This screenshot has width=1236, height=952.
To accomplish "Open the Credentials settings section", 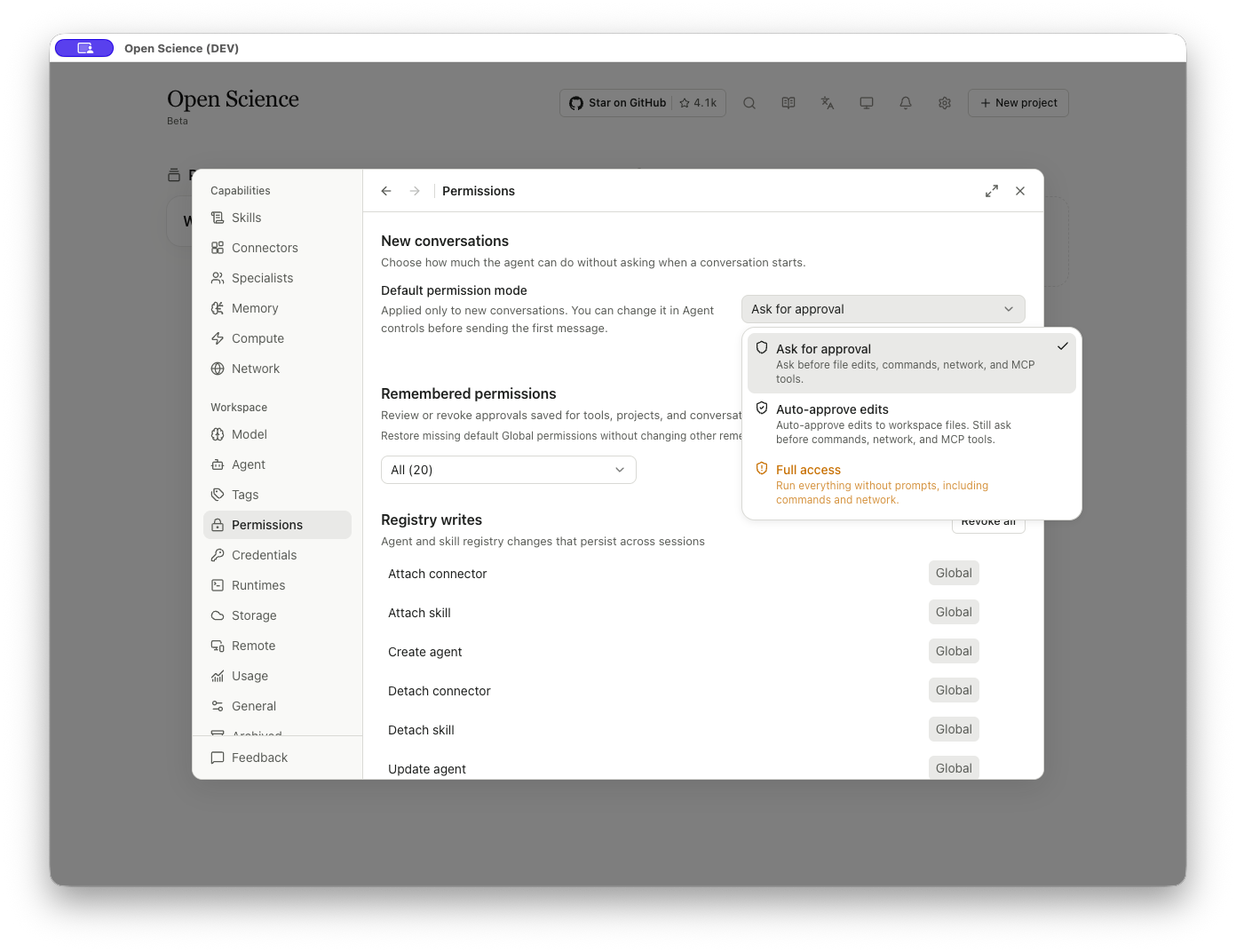I will tap(277, 555).
